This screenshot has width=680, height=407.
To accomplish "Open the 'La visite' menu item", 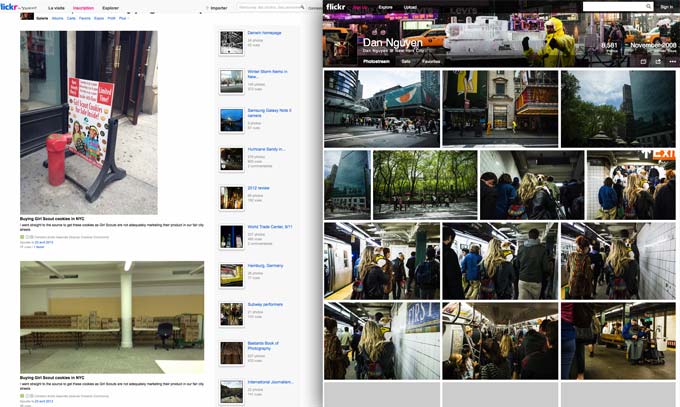I will click(x=56, y=8).
